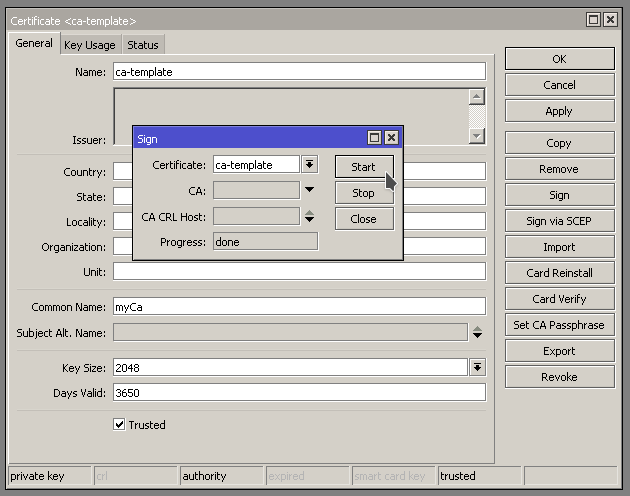Switch to the Status tab
This screenshot has height=496, width=630.
tap(142, 45)
